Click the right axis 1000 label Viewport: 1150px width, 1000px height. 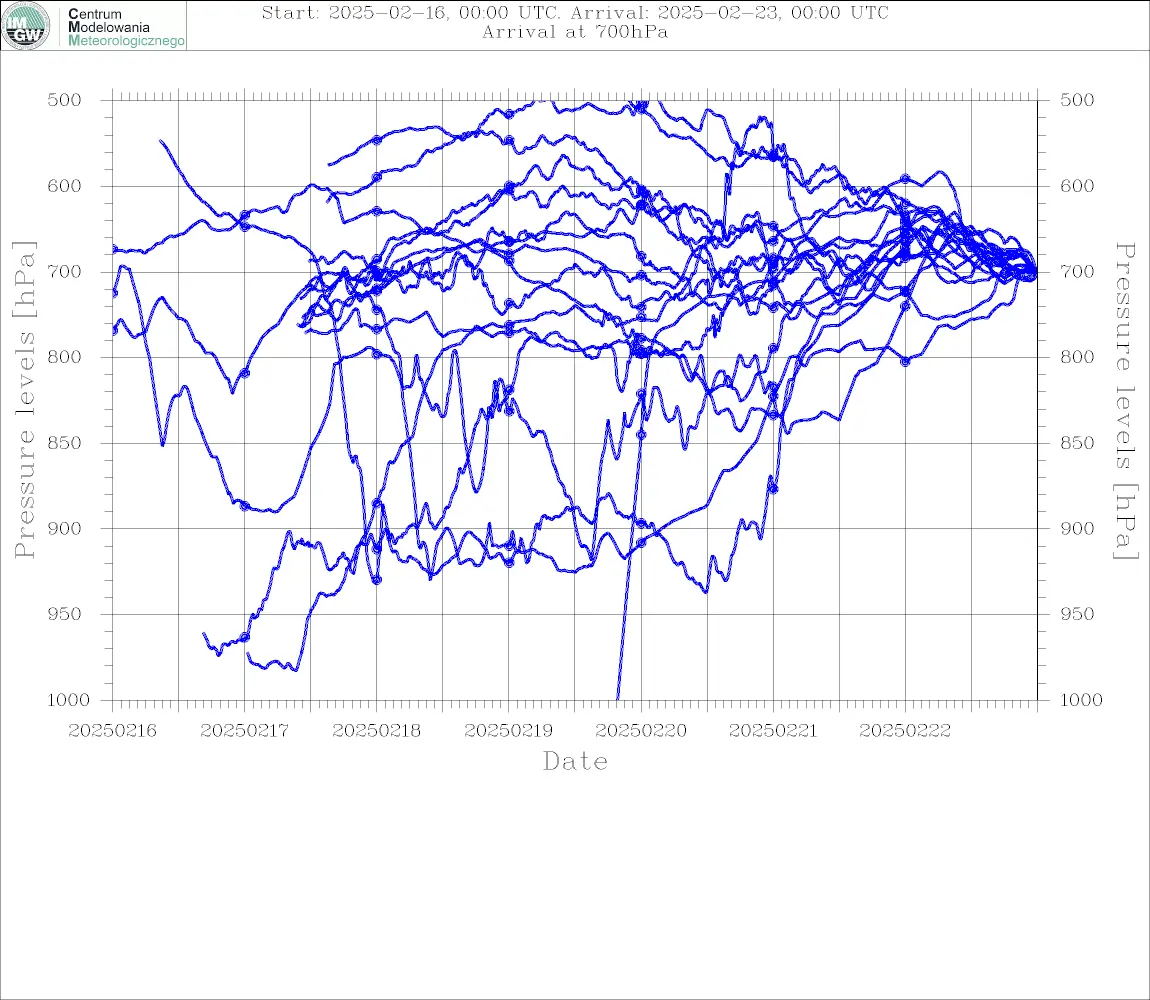[1082, 700]
